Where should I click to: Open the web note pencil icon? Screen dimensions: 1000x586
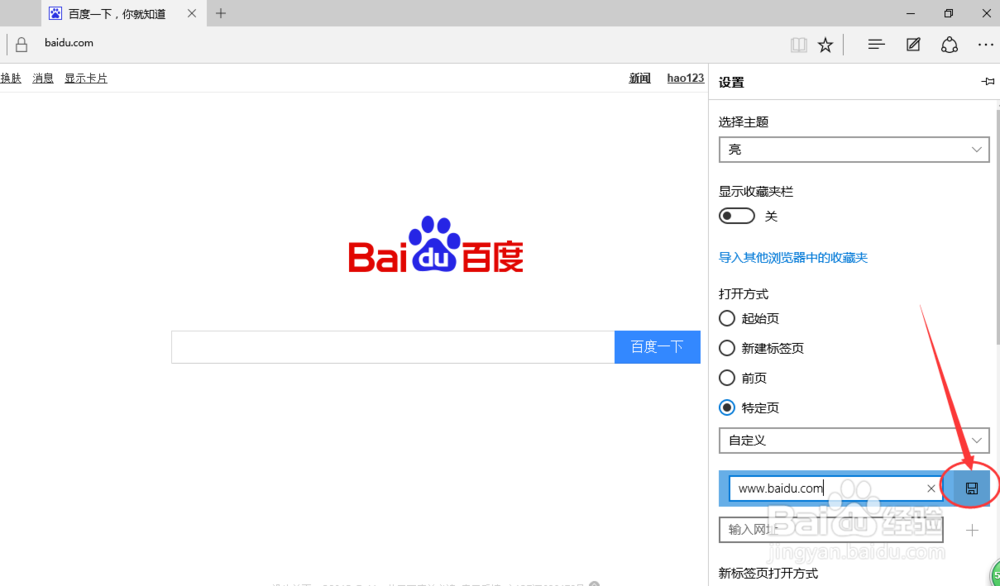pyautogui.click(x=913, y=44)
